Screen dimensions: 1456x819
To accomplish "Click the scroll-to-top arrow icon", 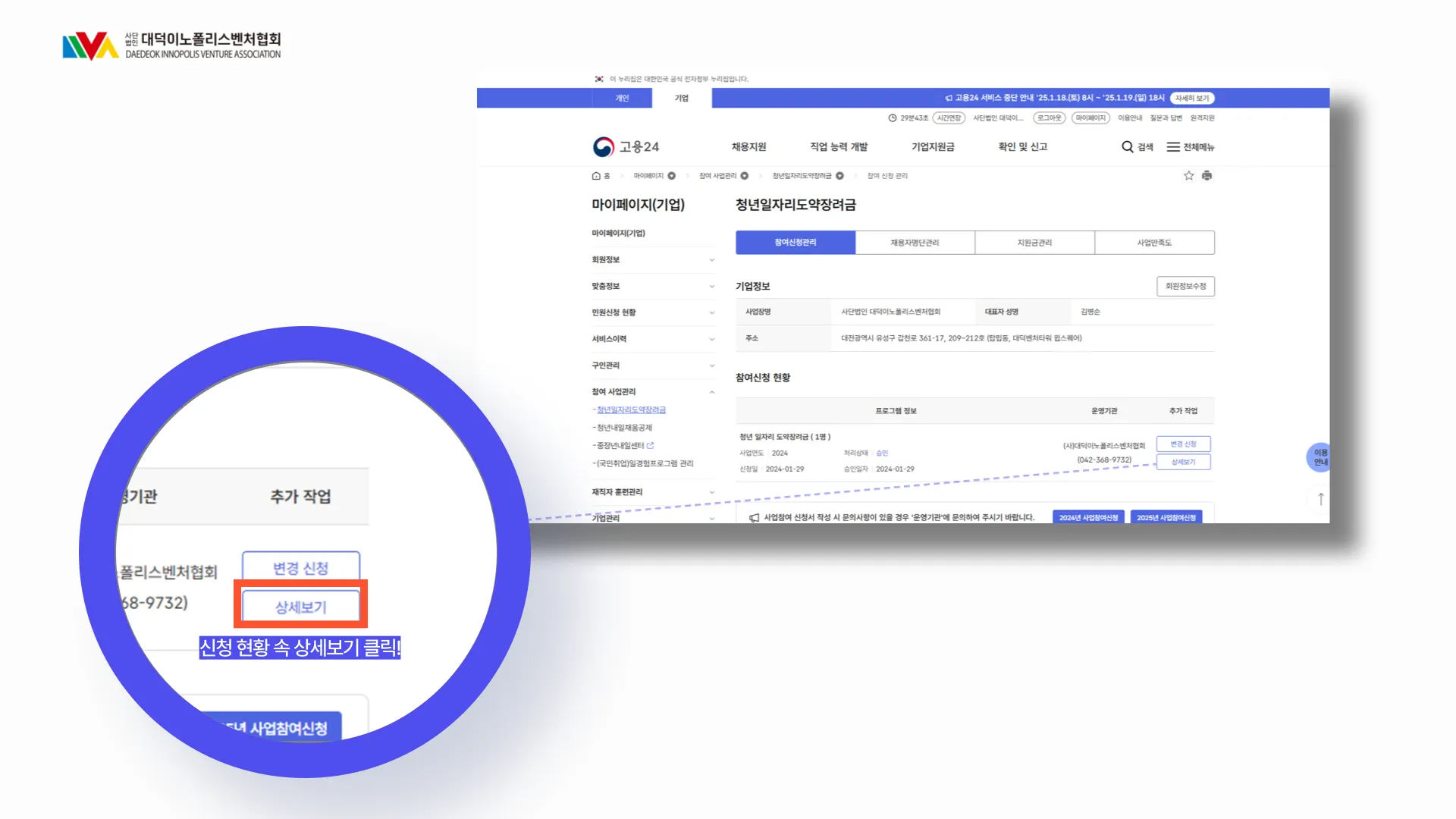I will (x=1320, y=499).
